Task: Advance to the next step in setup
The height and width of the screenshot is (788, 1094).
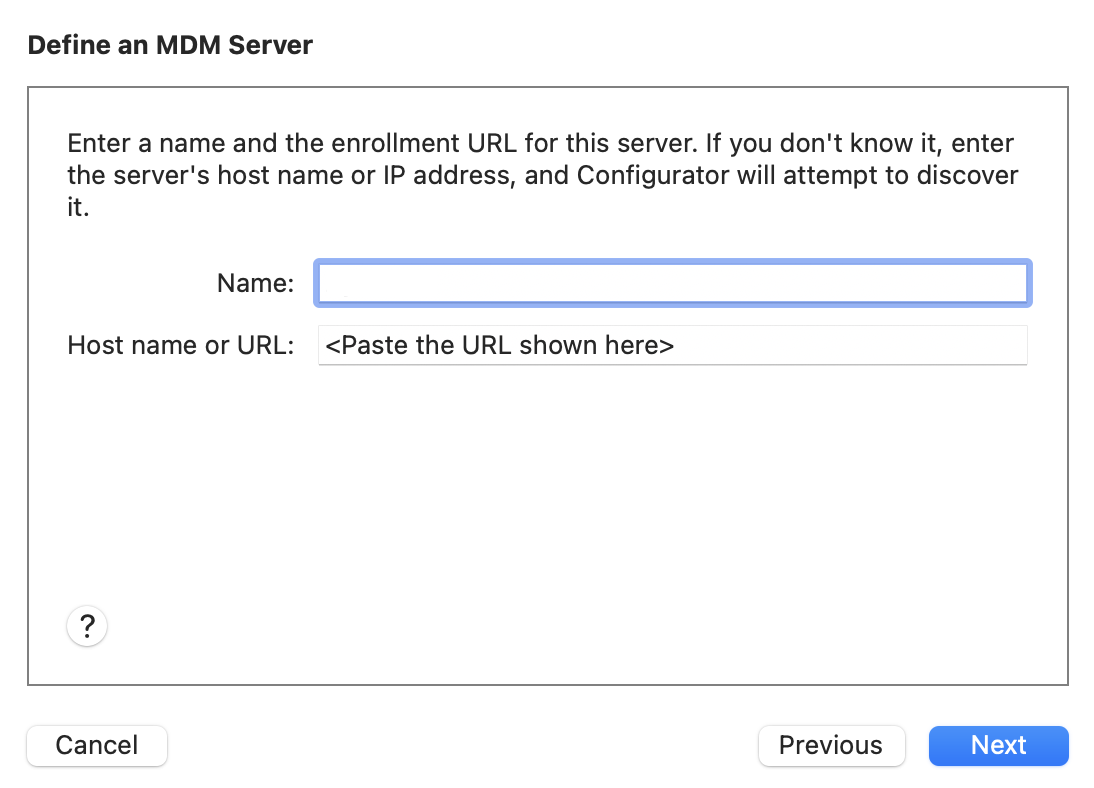Action: click(998, 746)
